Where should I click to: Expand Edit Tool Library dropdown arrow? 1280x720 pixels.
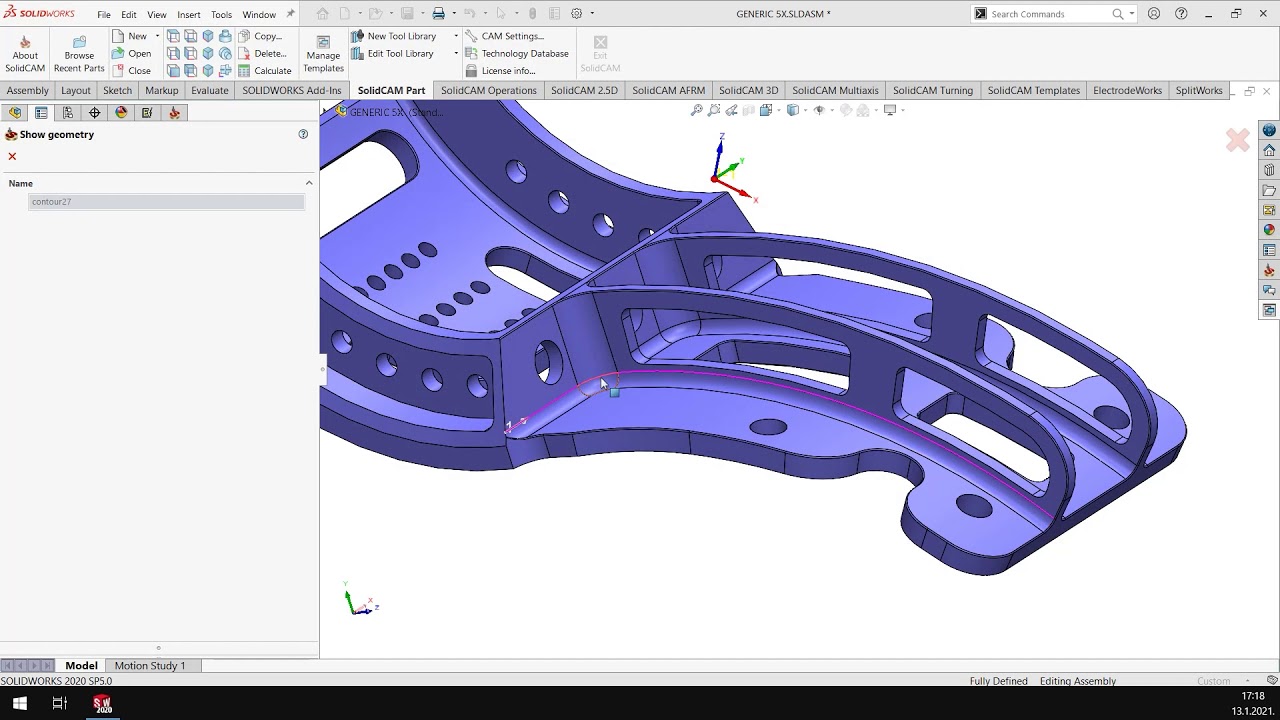(456, 53)
